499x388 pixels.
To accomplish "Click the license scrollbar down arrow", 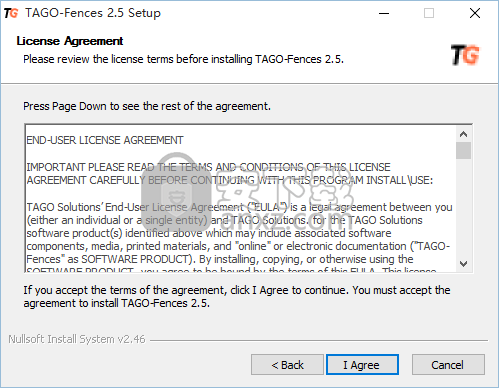I will [463, 264].
